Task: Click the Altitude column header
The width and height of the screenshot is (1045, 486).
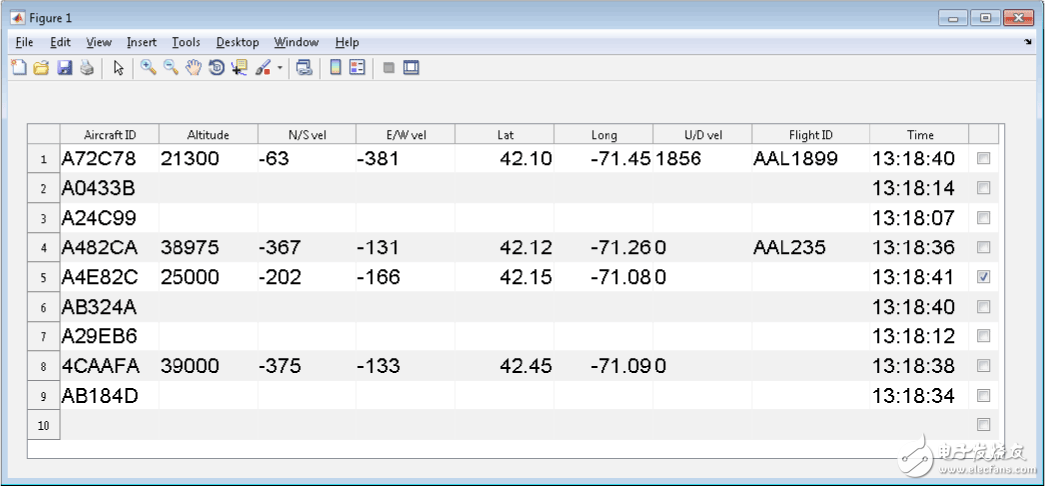Action: pyautogui.click(x=208, y=135)
